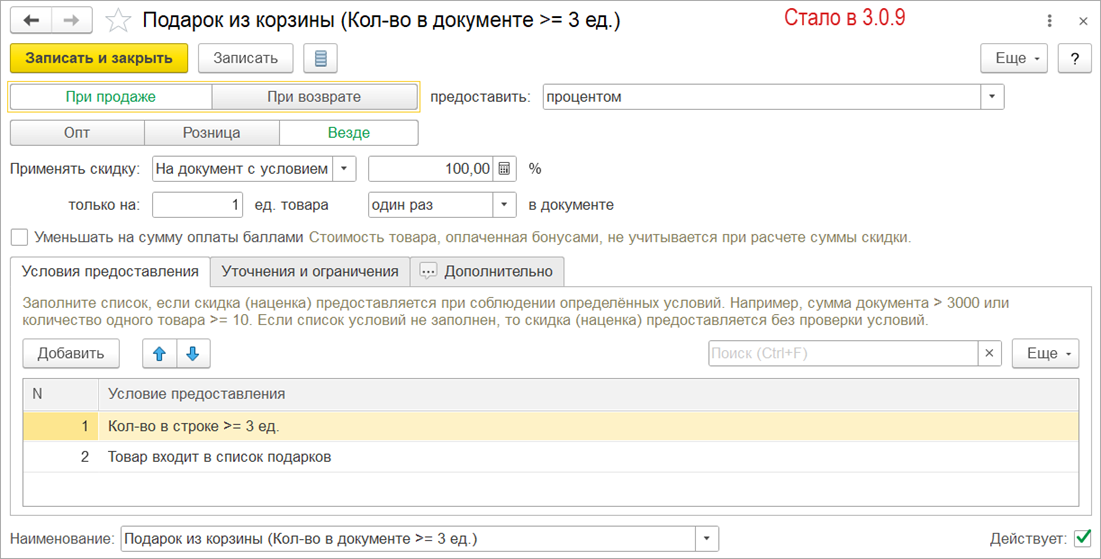Toggle the 'Действует' checkbox

point(1082,539)
